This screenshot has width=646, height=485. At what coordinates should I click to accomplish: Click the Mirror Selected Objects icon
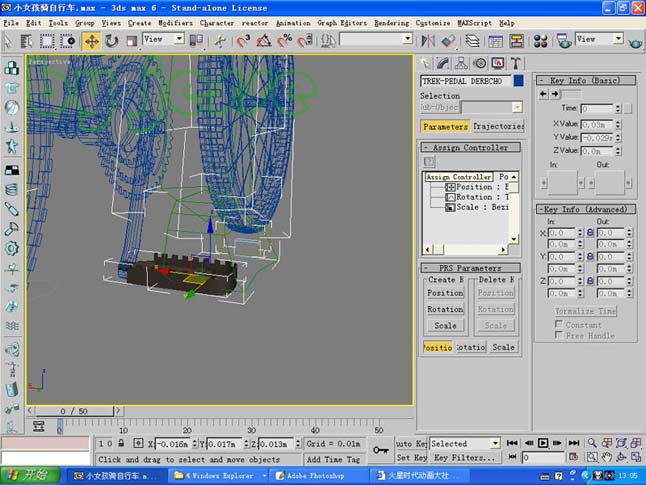(428, 41)
